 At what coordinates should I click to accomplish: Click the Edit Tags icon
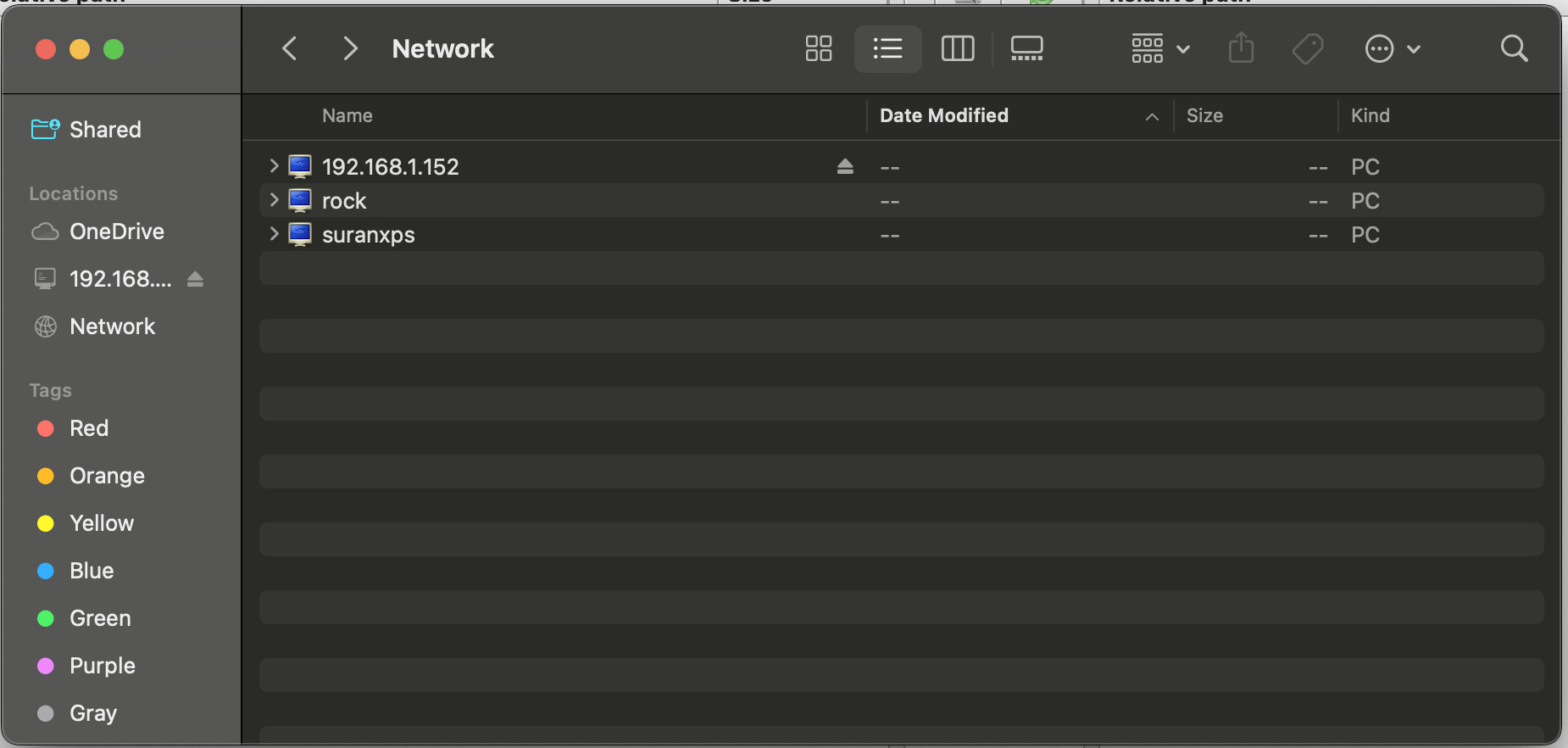pyautogui.click(x=1308, y=48)
